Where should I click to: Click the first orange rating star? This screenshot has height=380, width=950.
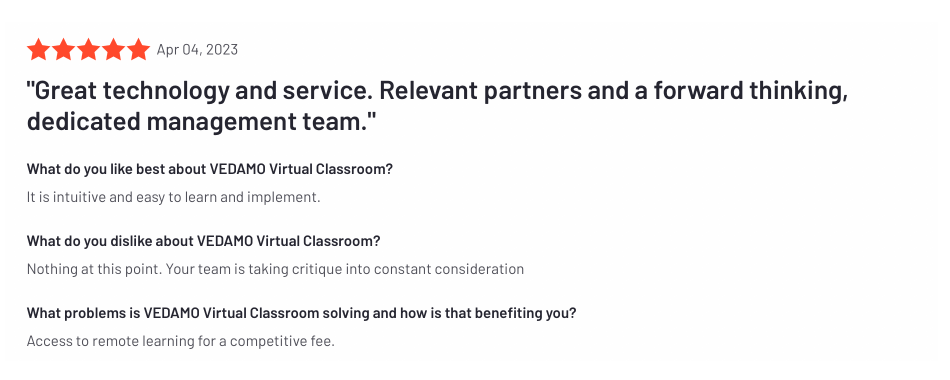click(x=38, y=50)
